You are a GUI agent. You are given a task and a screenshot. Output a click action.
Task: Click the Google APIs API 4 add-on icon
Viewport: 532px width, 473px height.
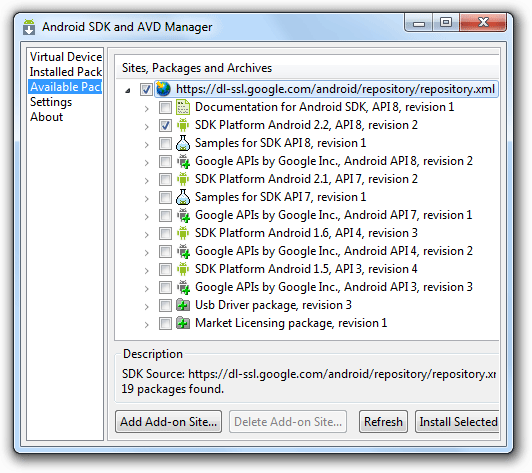(183, 251)
